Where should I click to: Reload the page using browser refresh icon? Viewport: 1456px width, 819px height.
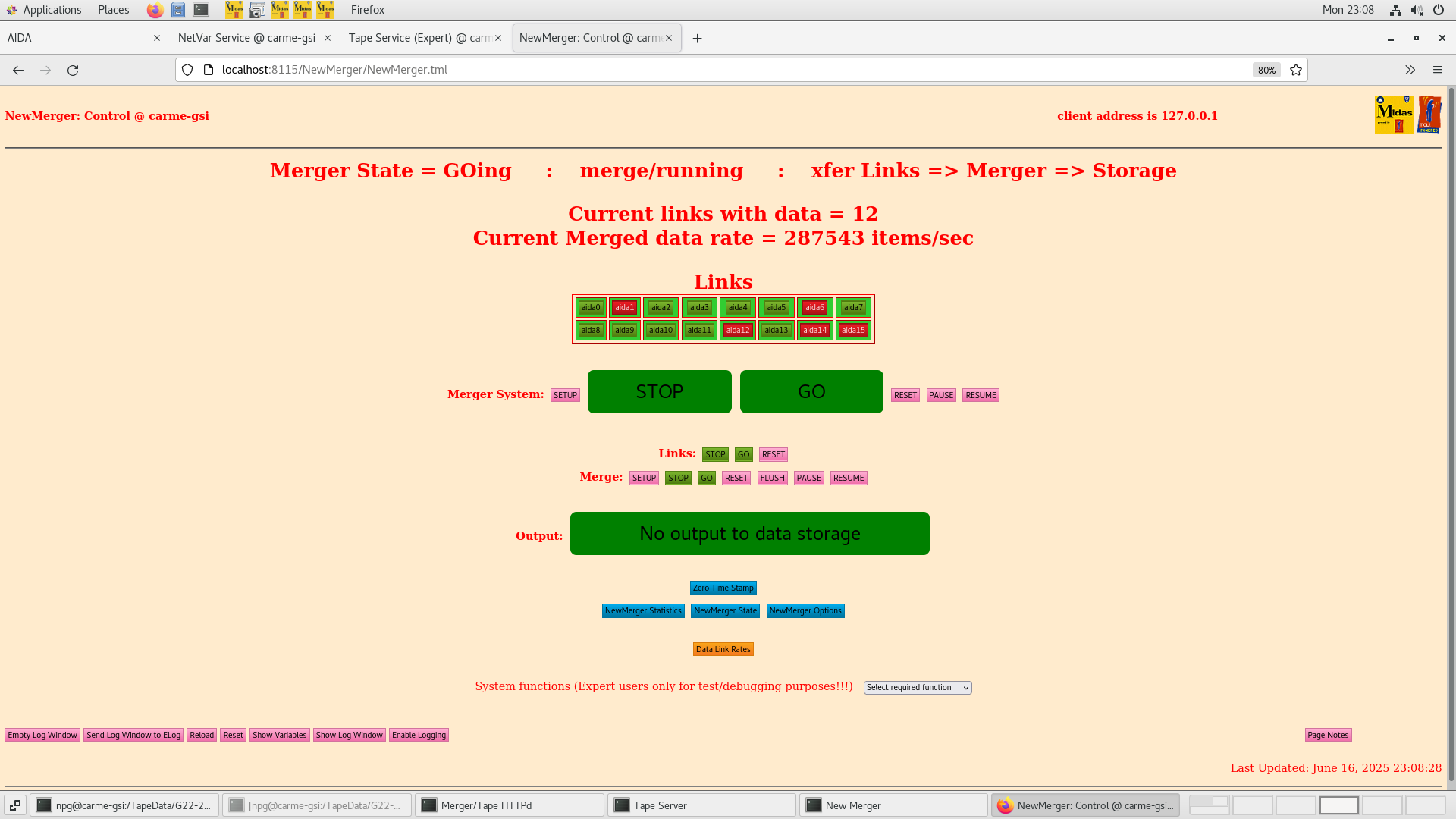[x=73, y=70]
